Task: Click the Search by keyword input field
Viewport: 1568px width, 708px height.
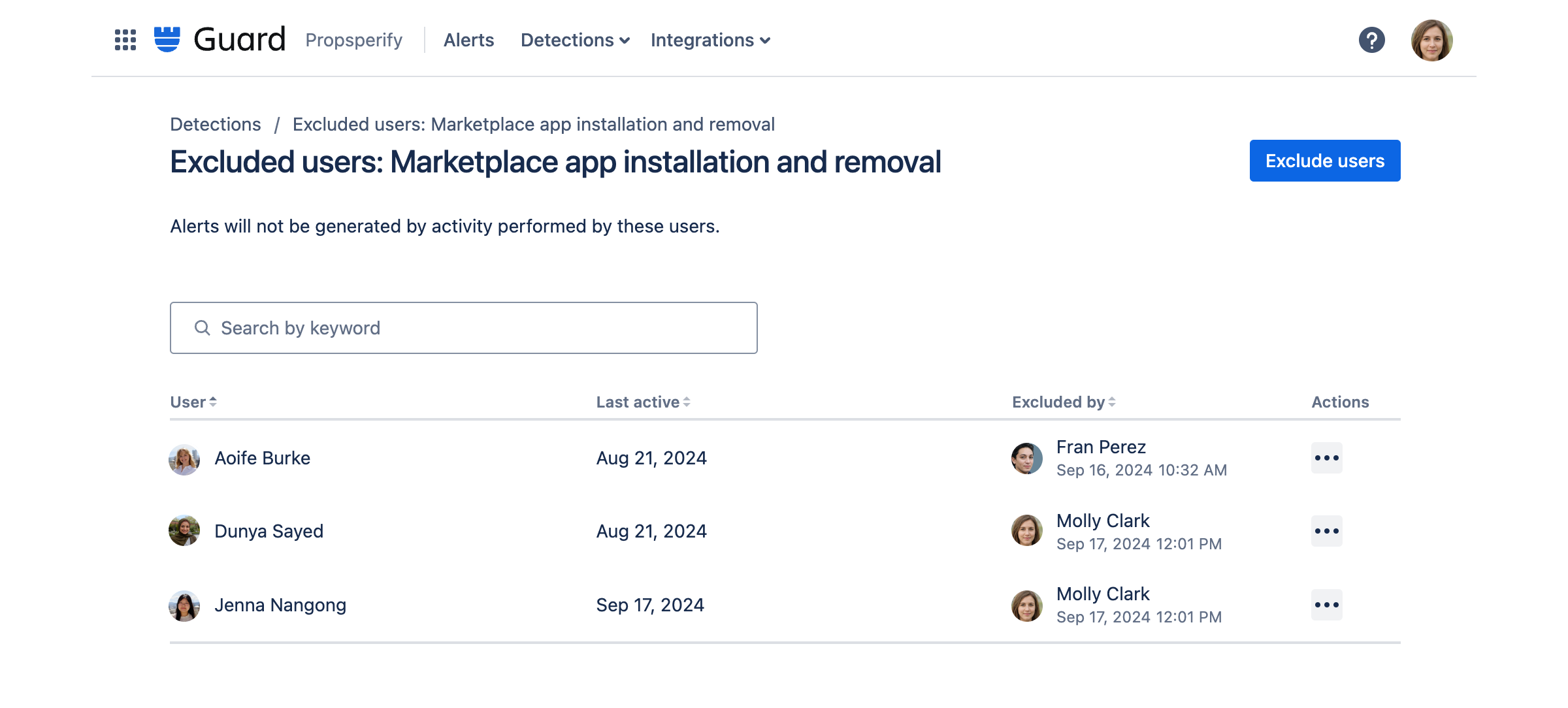Action: point(464,327)
